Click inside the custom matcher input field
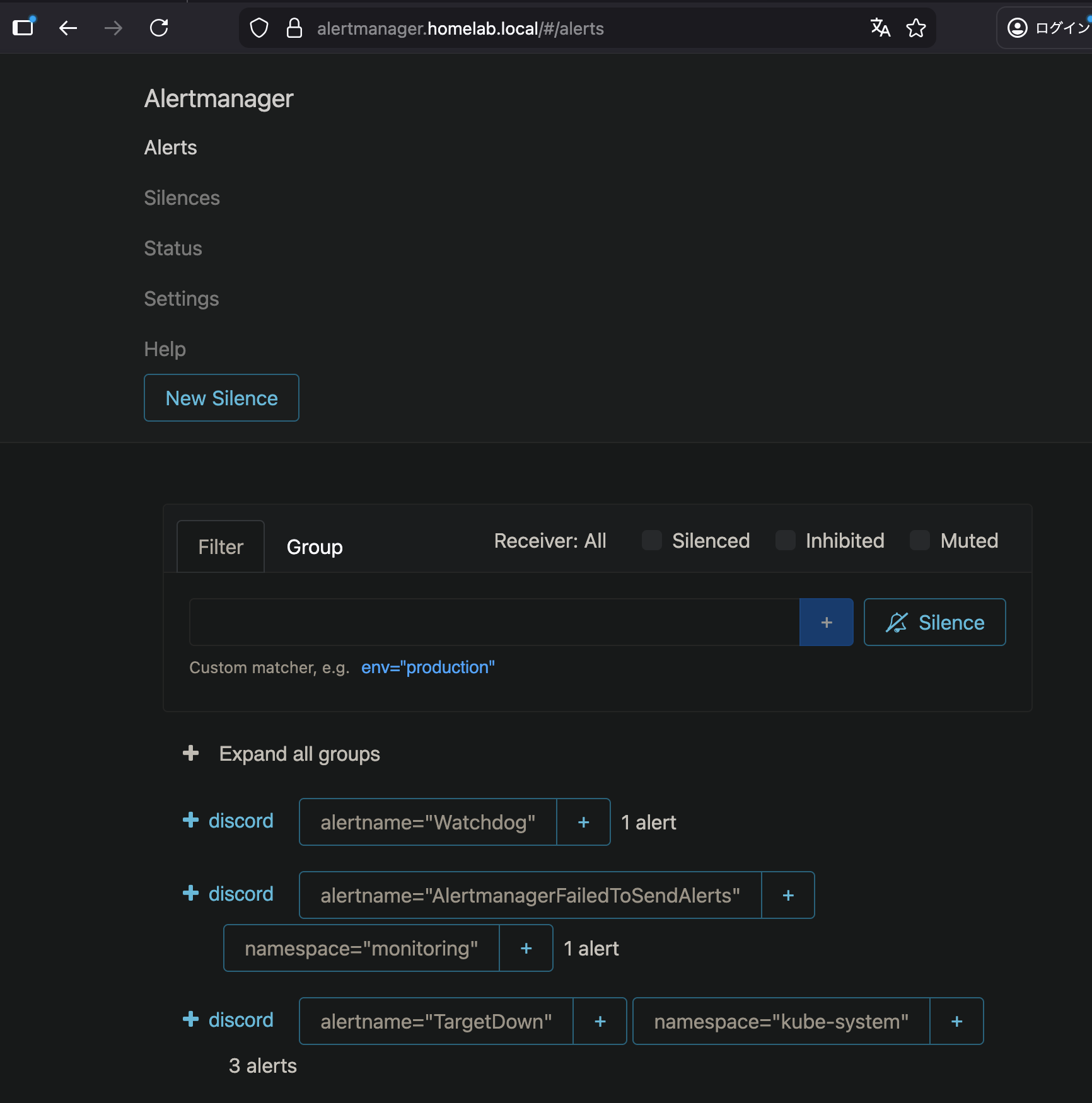 pos(492,622)
